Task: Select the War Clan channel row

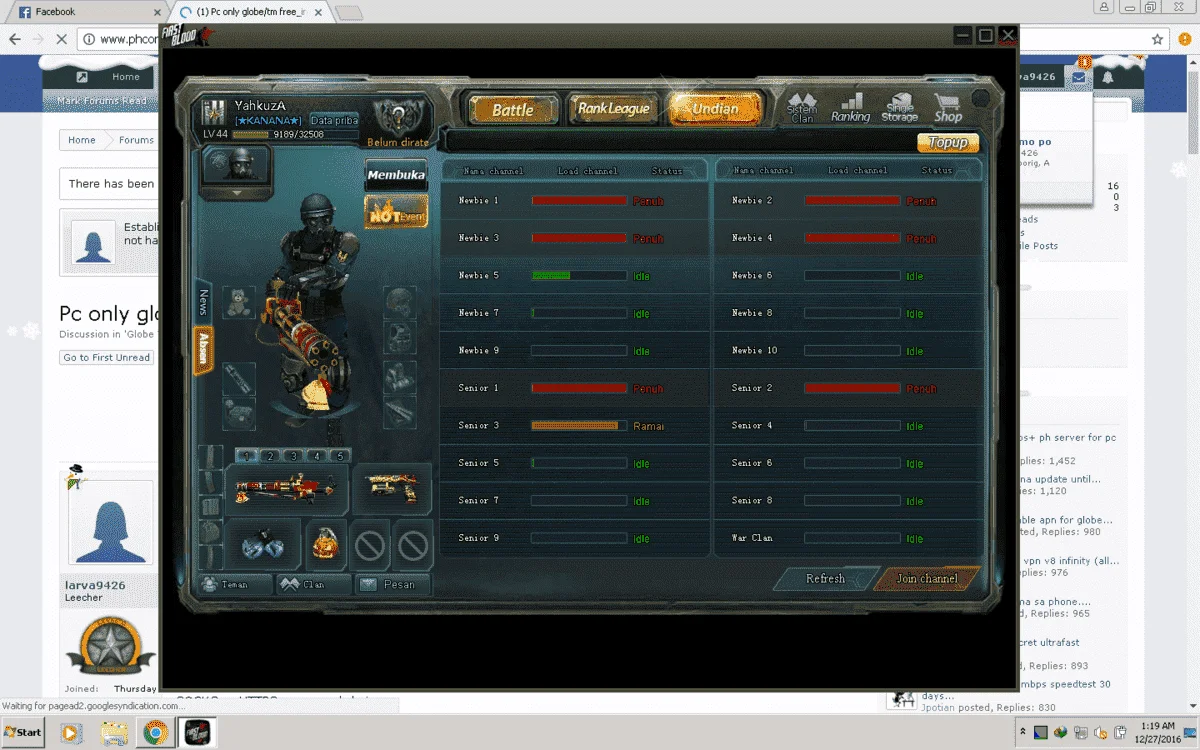Action: click(x=848, y=538)
